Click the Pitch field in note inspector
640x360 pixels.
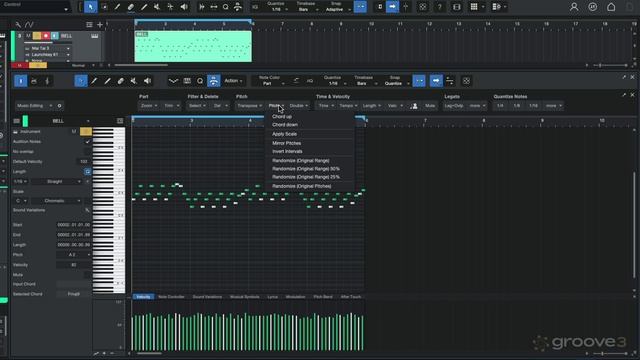[74, 255]
